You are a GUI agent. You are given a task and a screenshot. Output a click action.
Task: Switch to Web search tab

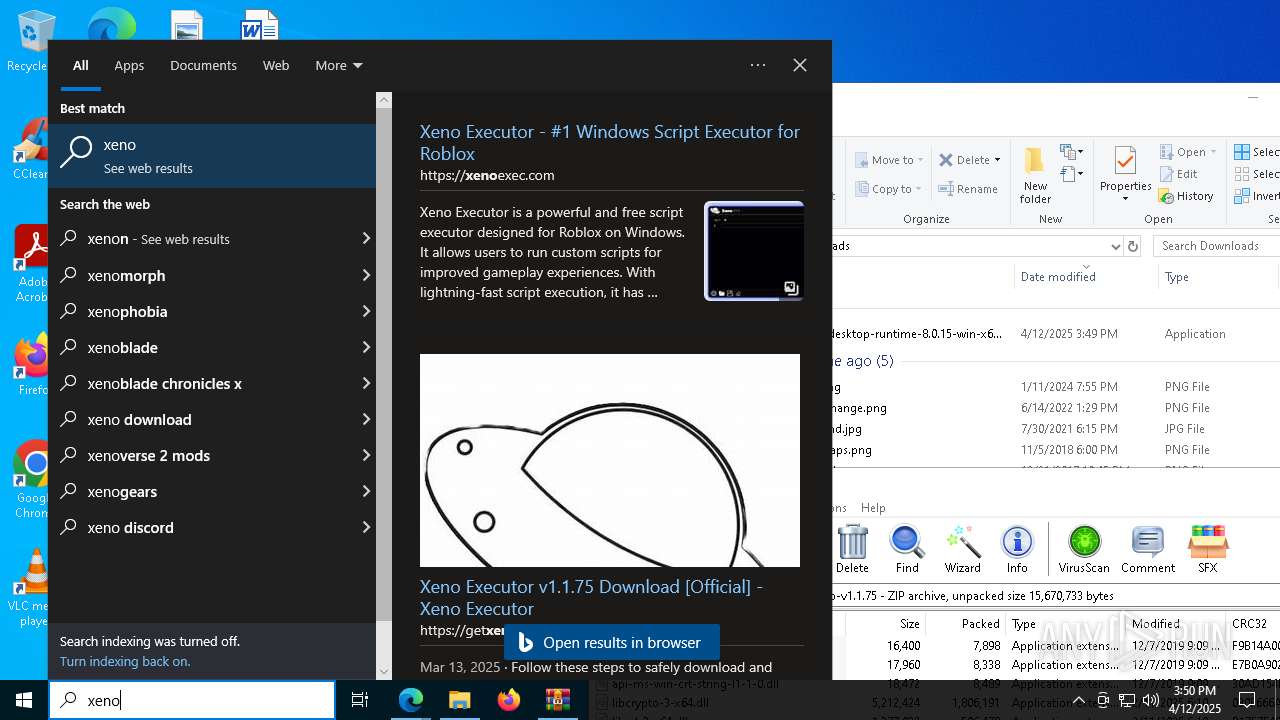276,65
